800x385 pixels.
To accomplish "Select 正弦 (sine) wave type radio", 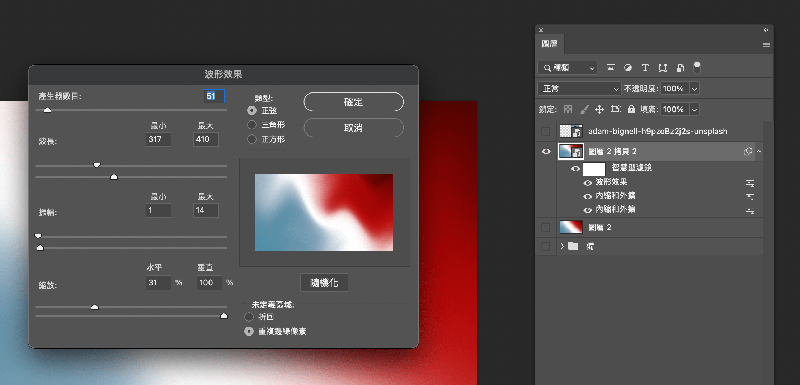I will click(252, 110).
